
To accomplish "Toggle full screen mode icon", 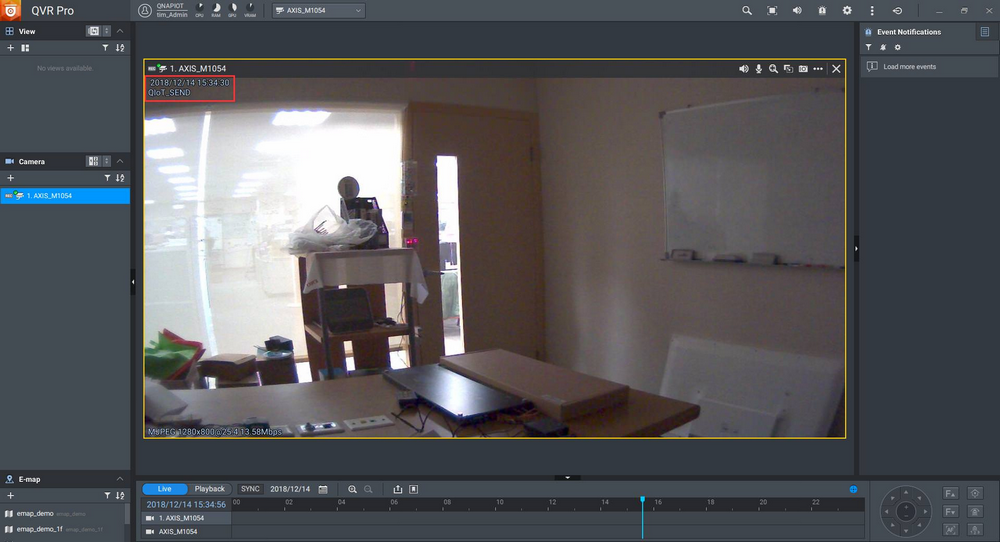I will tap(772, 10).
